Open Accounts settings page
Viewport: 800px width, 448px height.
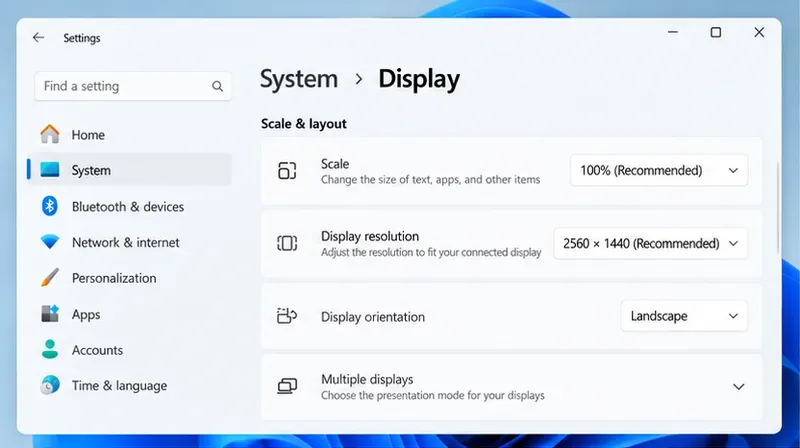130,350
